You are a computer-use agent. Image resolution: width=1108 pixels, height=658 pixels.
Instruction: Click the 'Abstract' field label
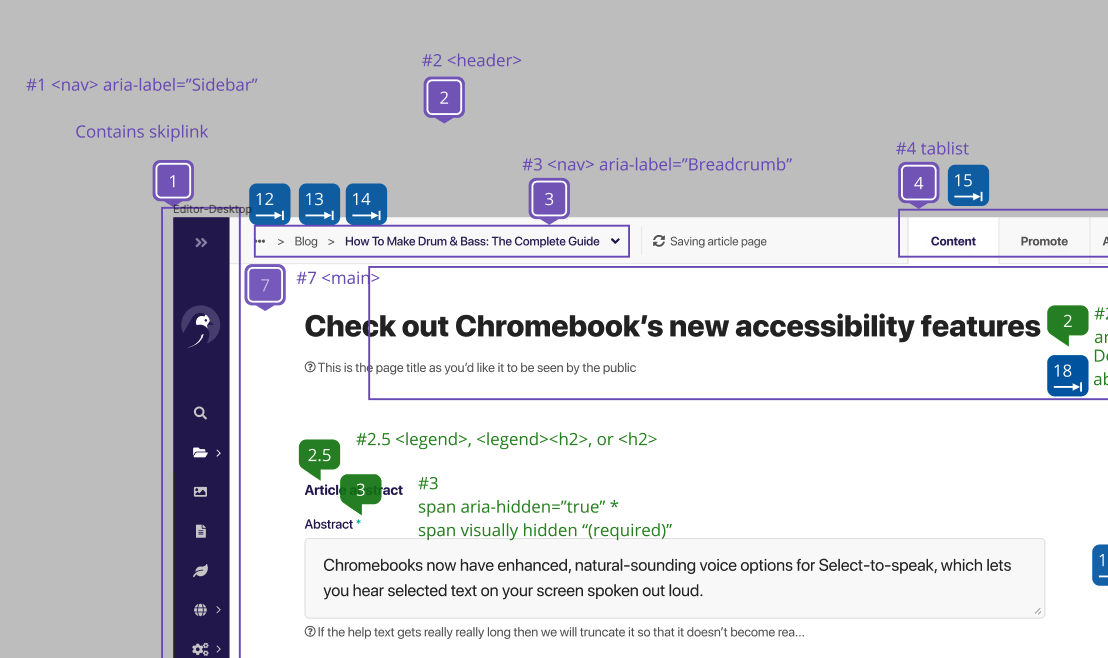point(329,524)
